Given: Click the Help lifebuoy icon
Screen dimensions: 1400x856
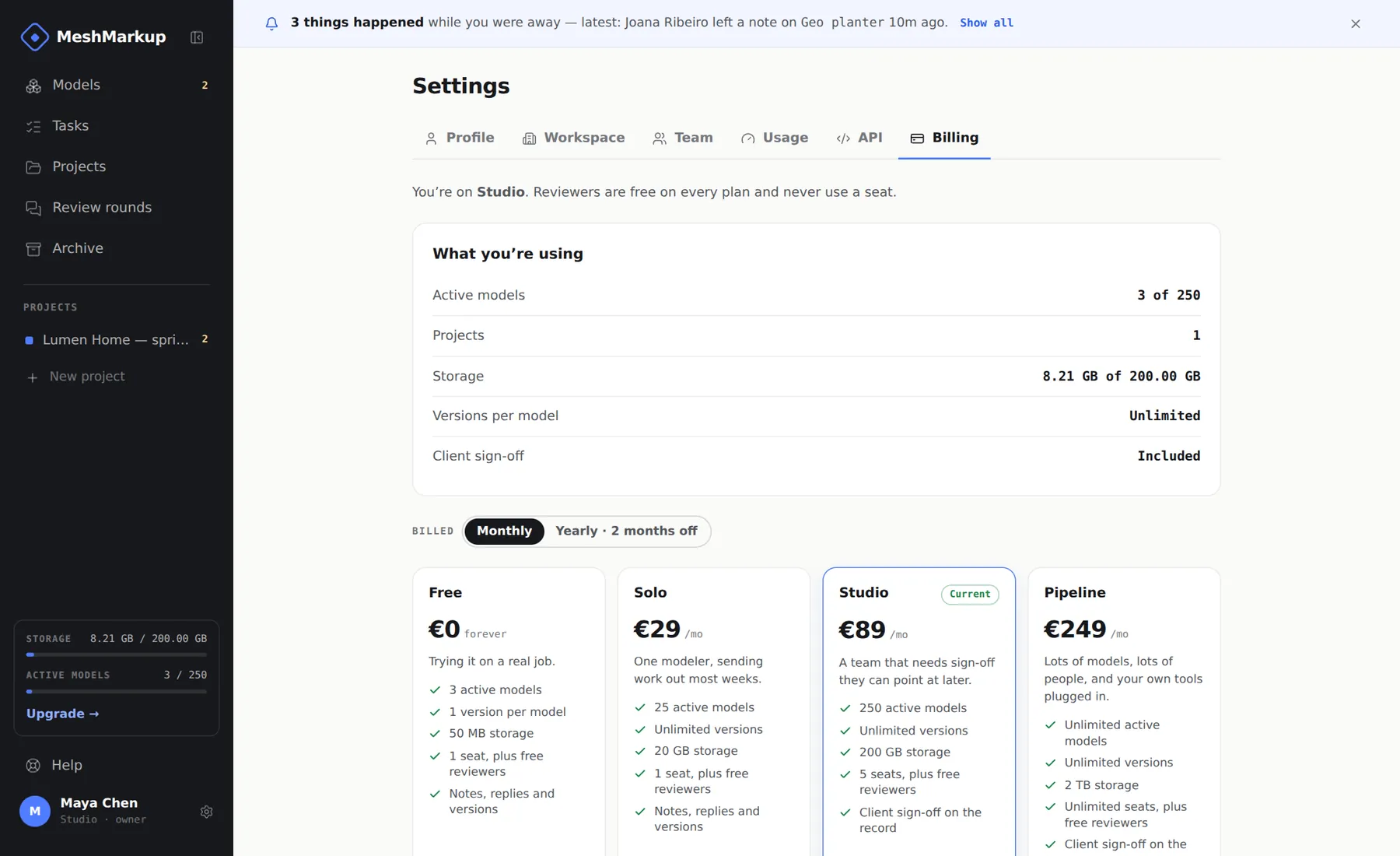Looking at the screenshot, I should tap(33, 766).
